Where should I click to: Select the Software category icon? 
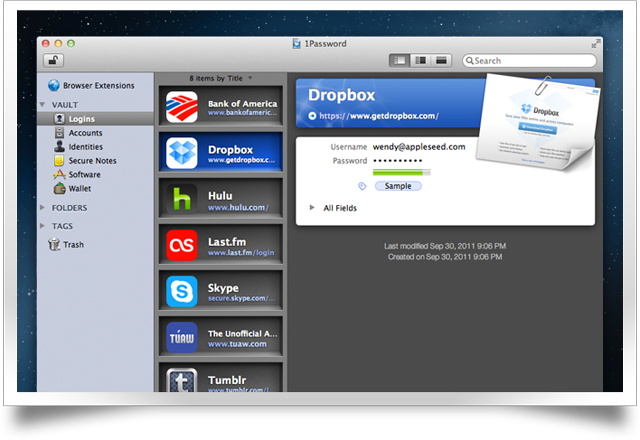[59, 174]
